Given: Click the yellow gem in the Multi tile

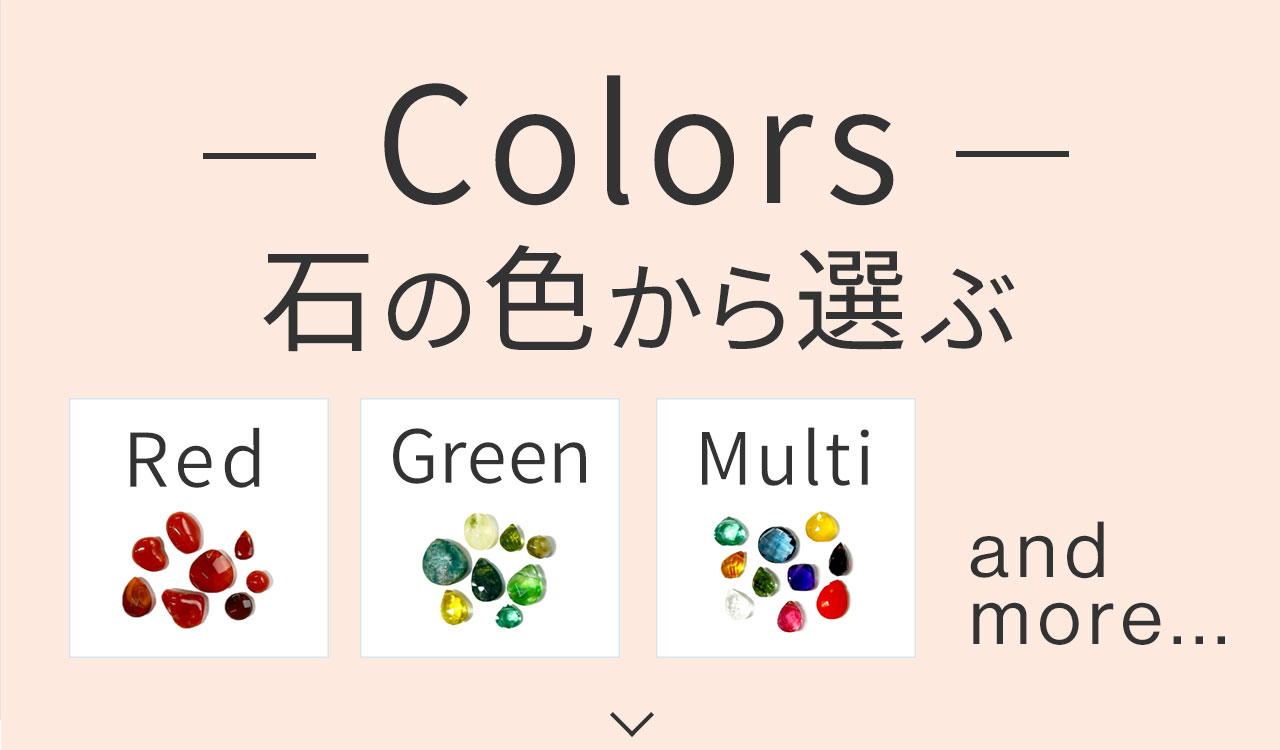Looking at the screenshot, I should (822, 527).
